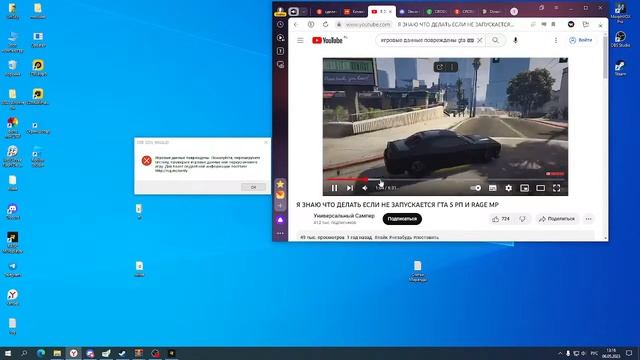Close the error dialog with X

tap(266, 142)
